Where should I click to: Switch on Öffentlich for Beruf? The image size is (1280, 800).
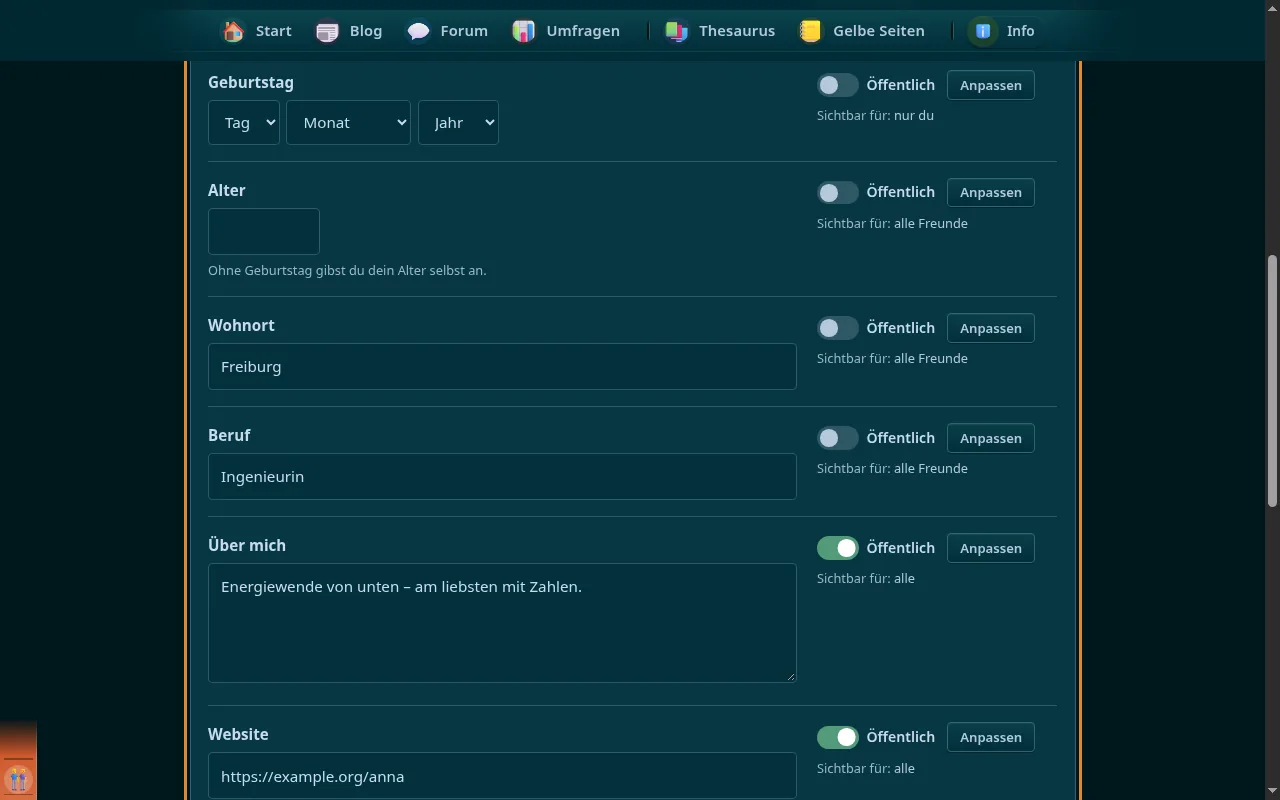(838, 438)
